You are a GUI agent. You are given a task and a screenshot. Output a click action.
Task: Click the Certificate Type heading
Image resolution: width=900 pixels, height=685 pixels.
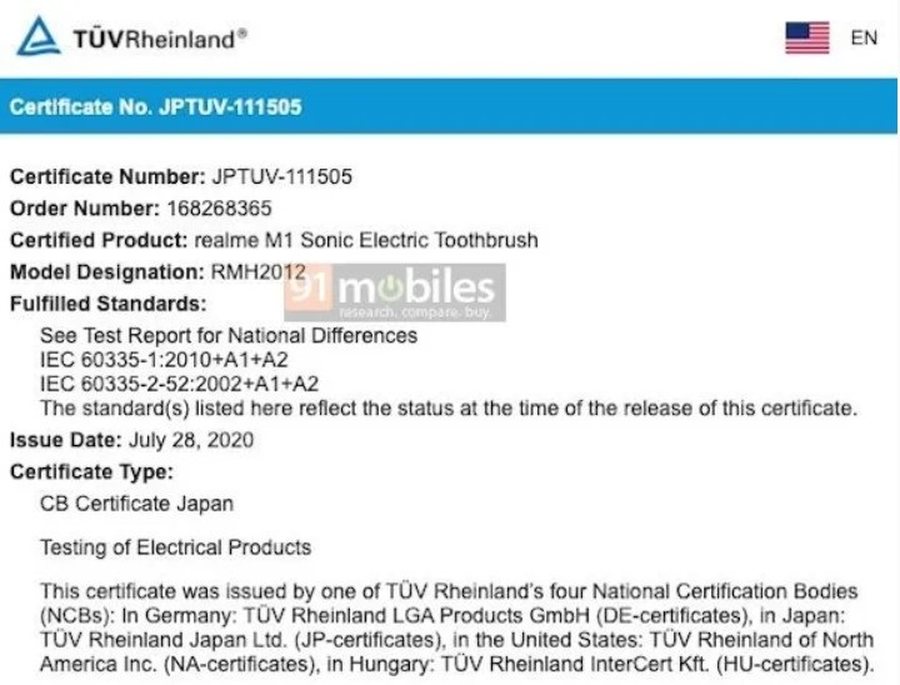click(x=91, y=471)
